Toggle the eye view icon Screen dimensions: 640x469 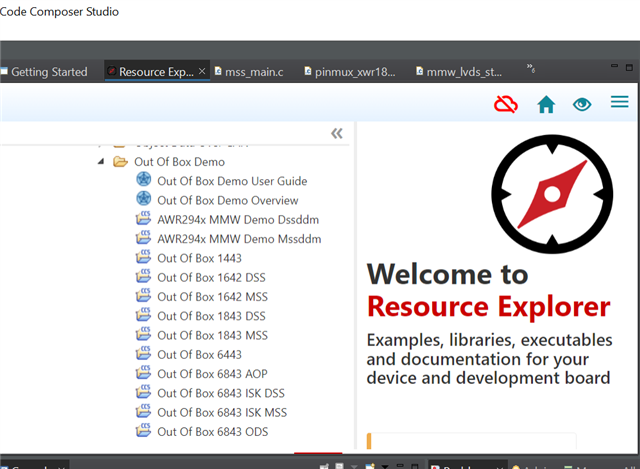[x=582, y=104]
